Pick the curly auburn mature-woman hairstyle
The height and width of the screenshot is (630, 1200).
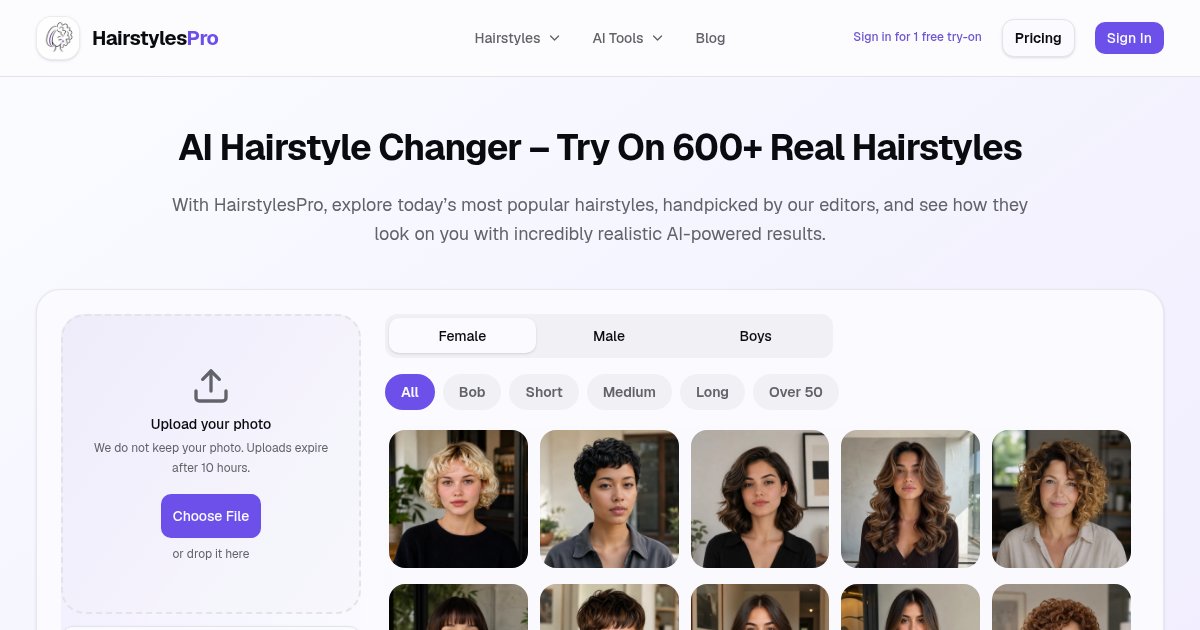[1061, 499]
